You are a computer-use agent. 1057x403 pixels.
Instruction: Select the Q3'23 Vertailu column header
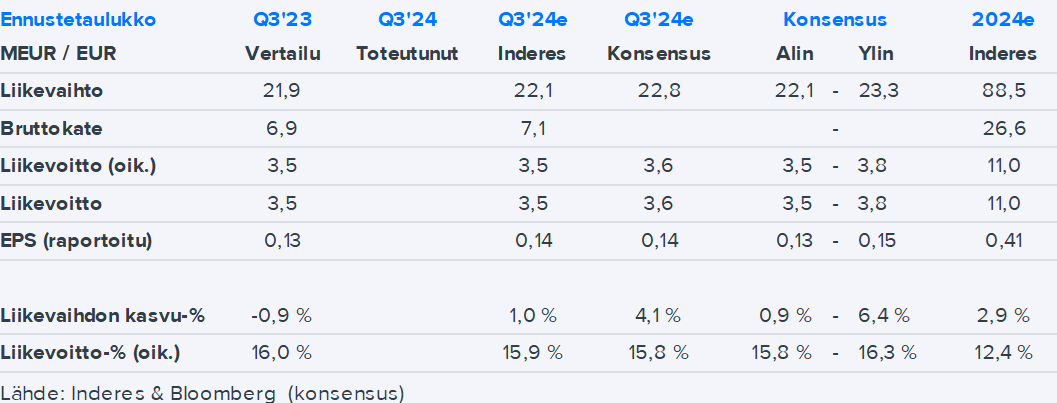[x=282, y=20]
